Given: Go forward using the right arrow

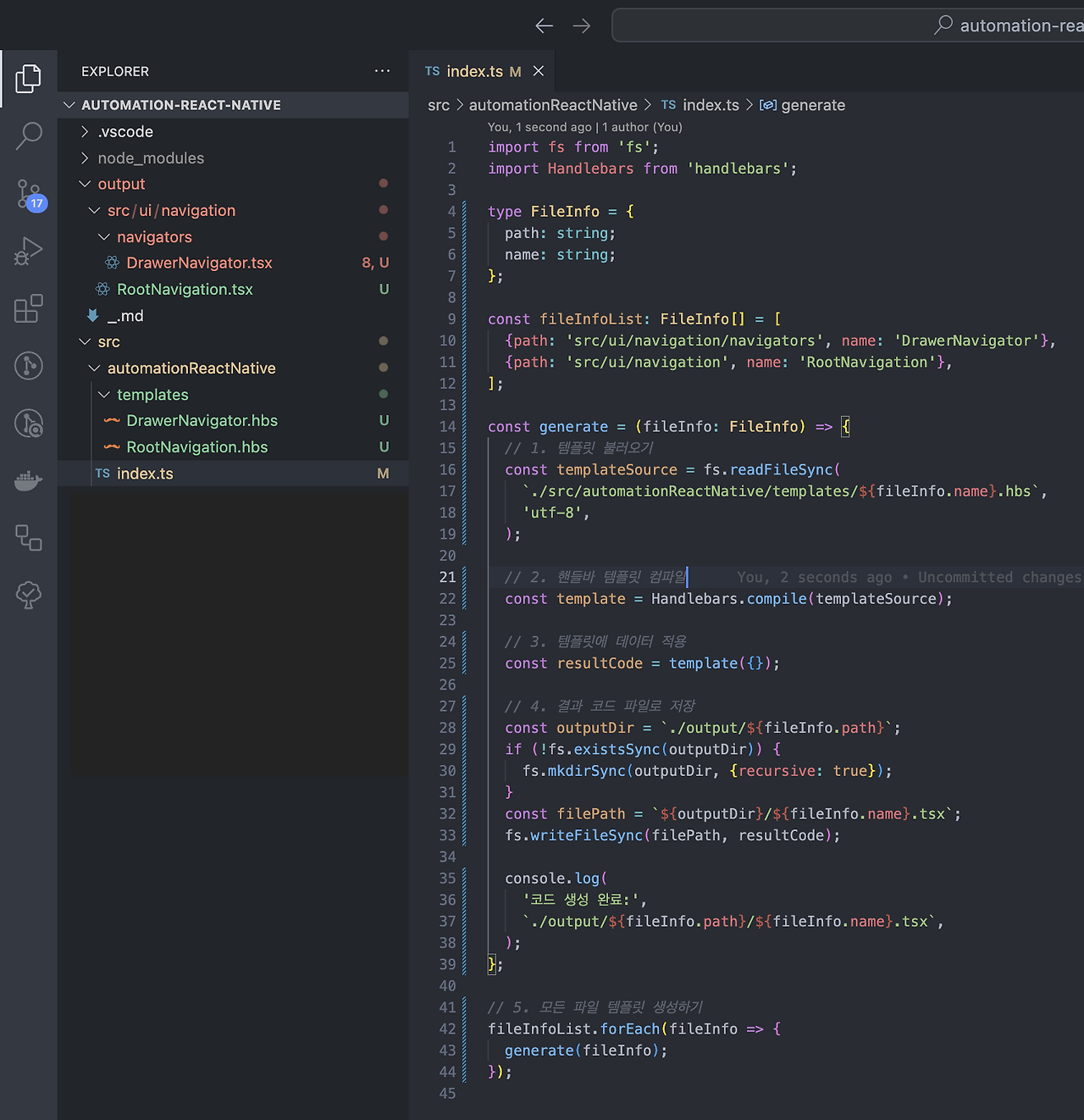Looking at the screenshot, I should click(x=581, y=25).
